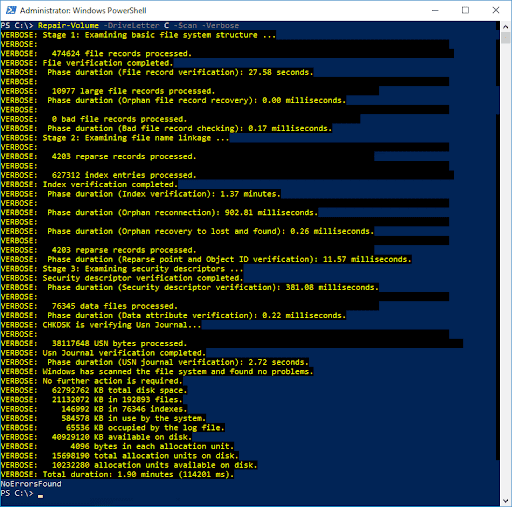This screenshot has width=512, height=507.
Task: Close the Administrator PowerShell window
Action: pos(496,10)
